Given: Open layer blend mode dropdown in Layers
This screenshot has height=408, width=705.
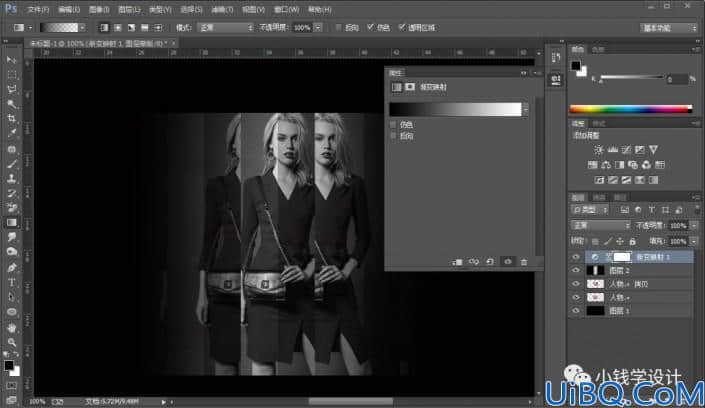Looking at the screenshot, I should click(600, 225).
